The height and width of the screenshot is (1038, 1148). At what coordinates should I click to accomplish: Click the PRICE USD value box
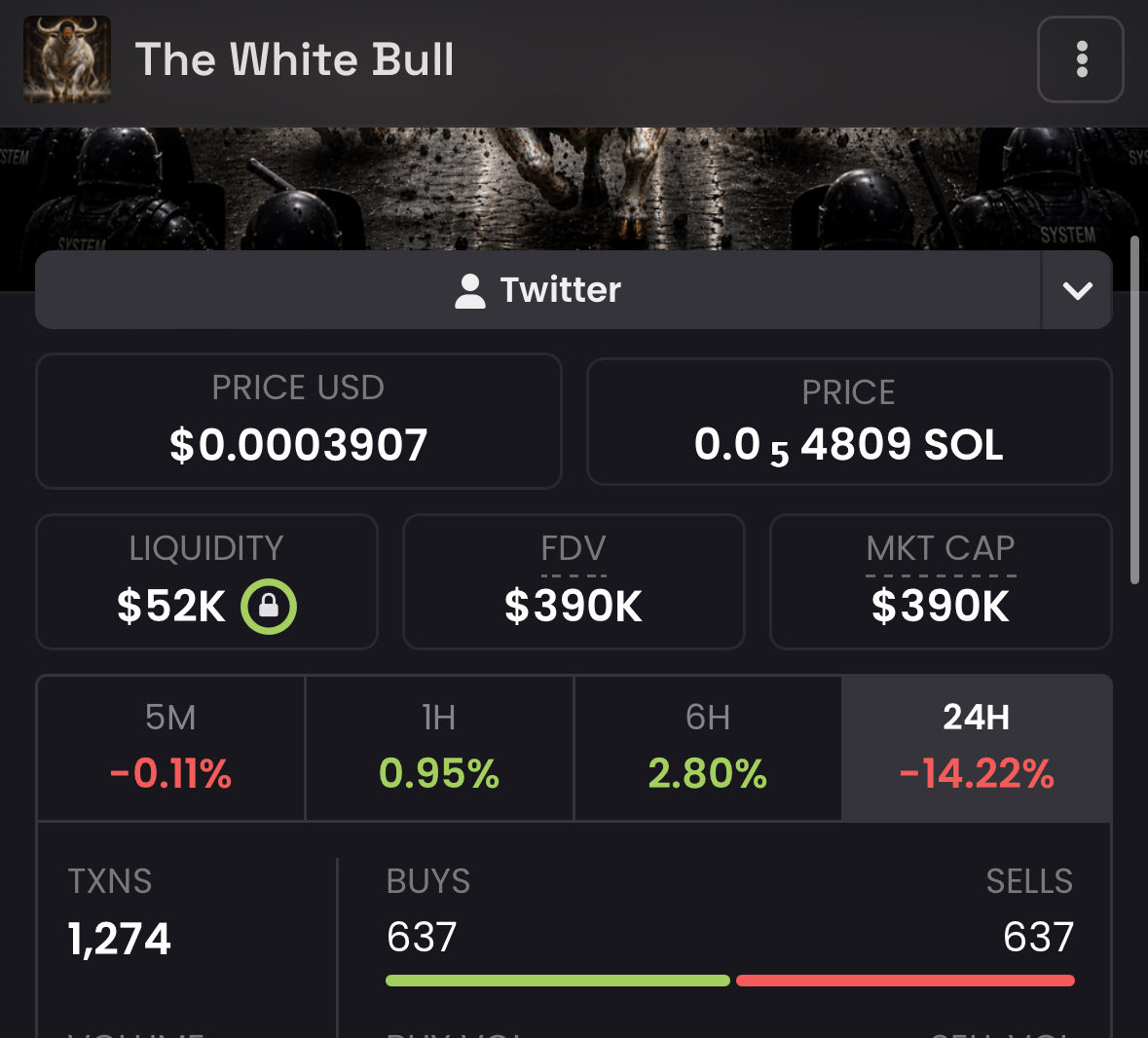(x=299, y=421)
